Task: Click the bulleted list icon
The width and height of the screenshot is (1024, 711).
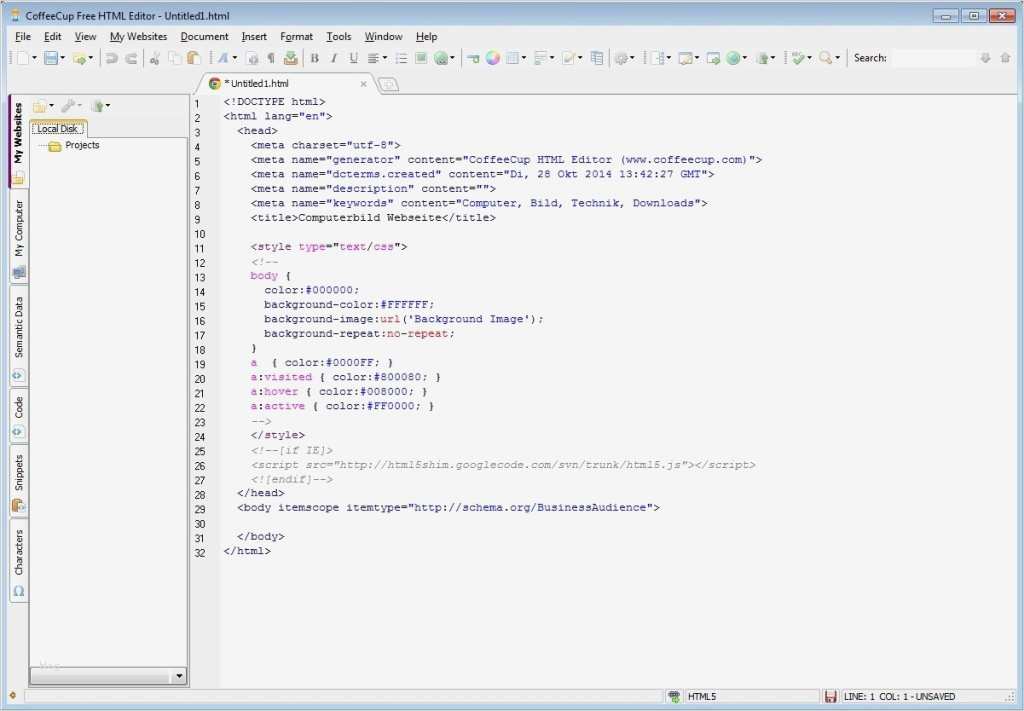Action: pos(401,59)
